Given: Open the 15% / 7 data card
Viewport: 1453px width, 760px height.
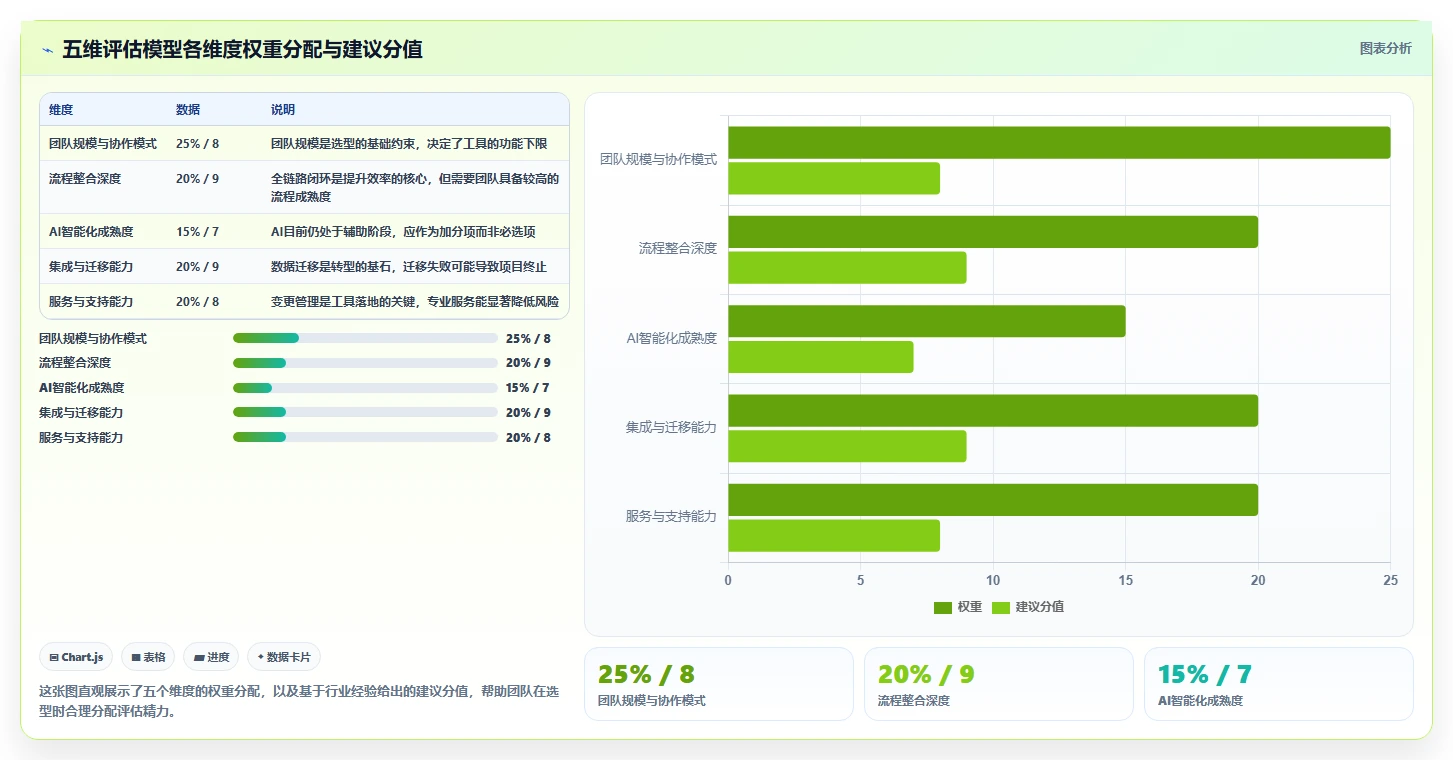Looking at the screenshot, I should click(x=1279, y=684).
